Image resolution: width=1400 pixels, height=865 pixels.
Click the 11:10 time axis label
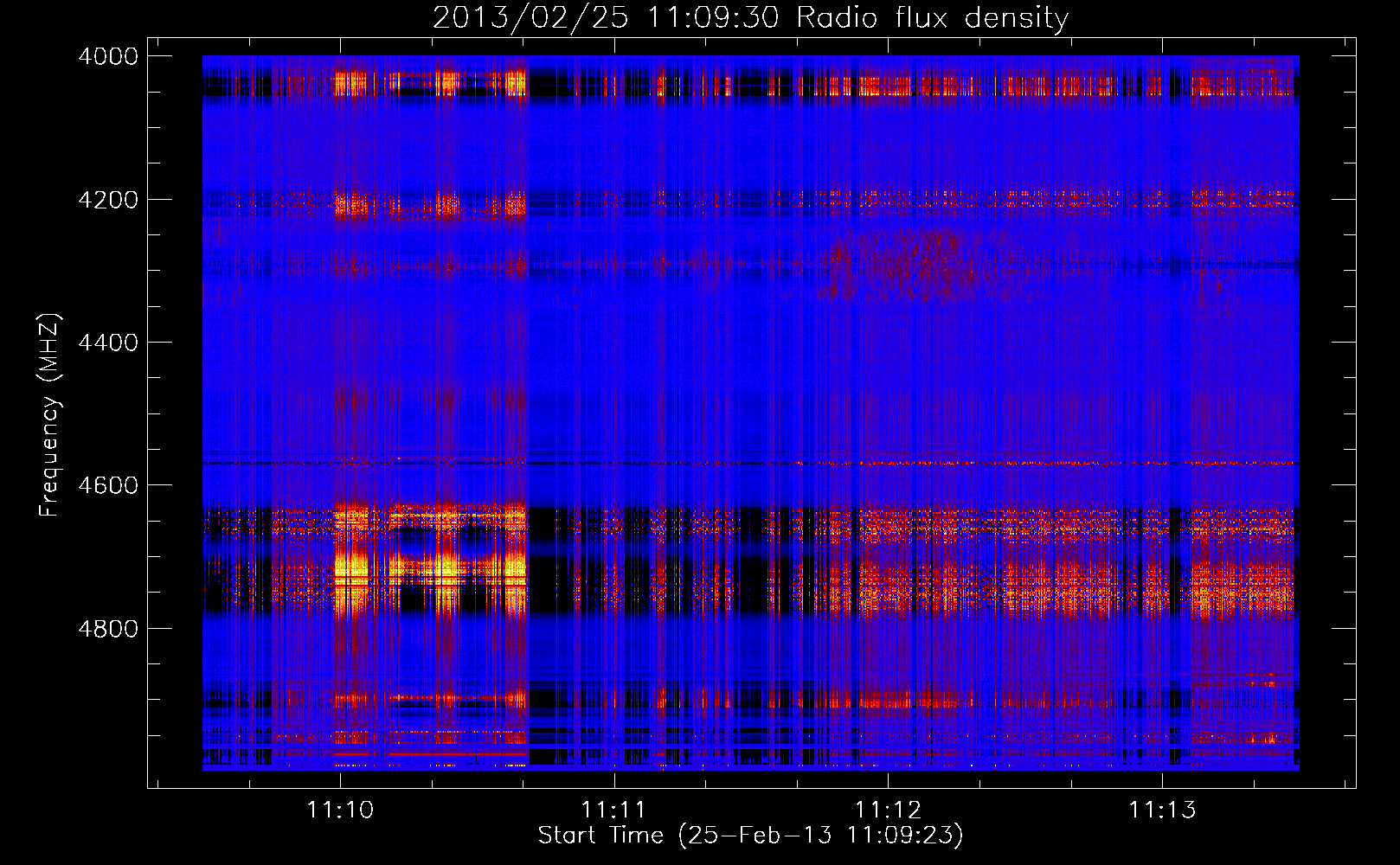(x=340, y=810)
